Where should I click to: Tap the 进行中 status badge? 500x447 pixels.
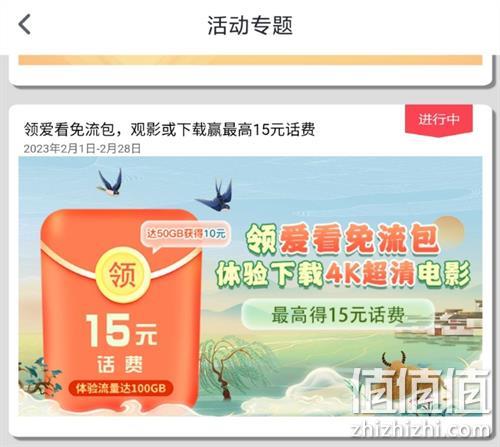[x=439, y=120]
